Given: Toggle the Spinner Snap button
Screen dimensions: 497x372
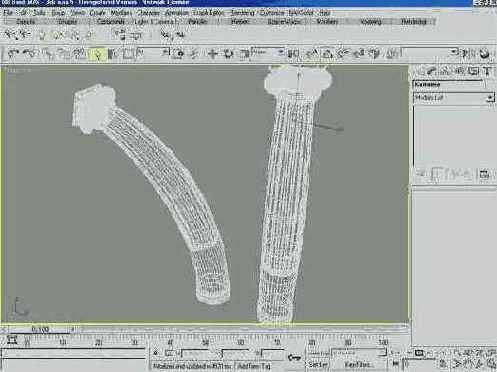Looking at the screenshot, I should coord(375,54).
